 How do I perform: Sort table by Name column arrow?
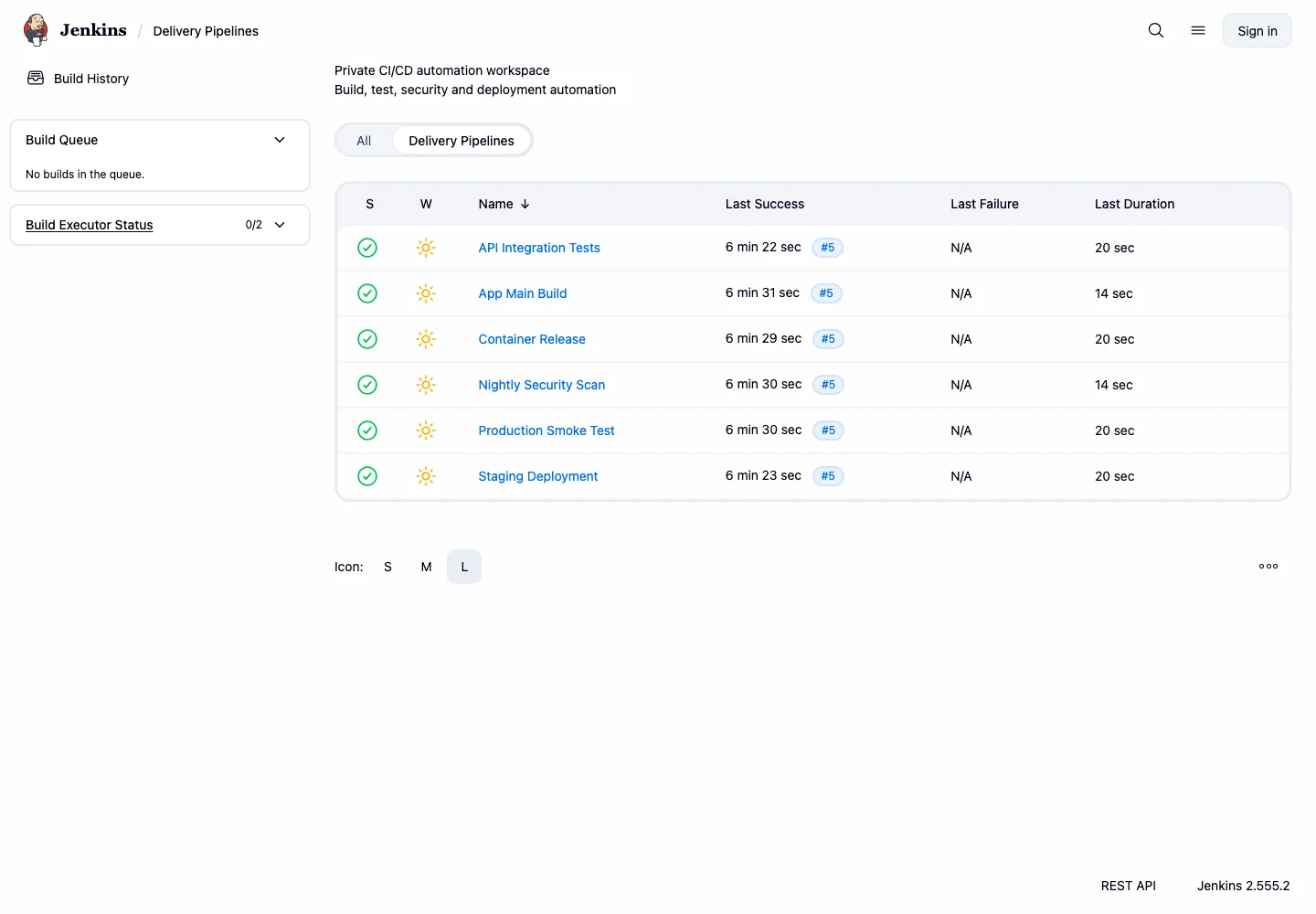coord(525,204)
